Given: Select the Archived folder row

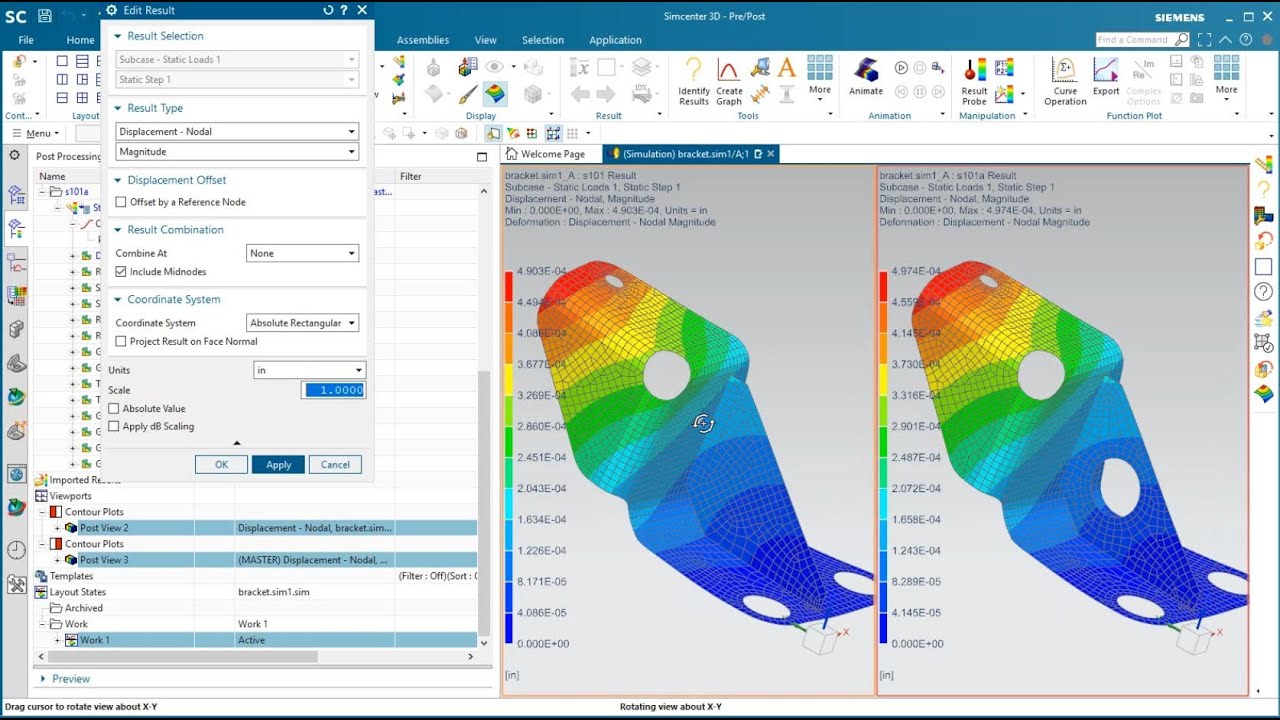Looking at the screenshot, I should coord(255,608).
